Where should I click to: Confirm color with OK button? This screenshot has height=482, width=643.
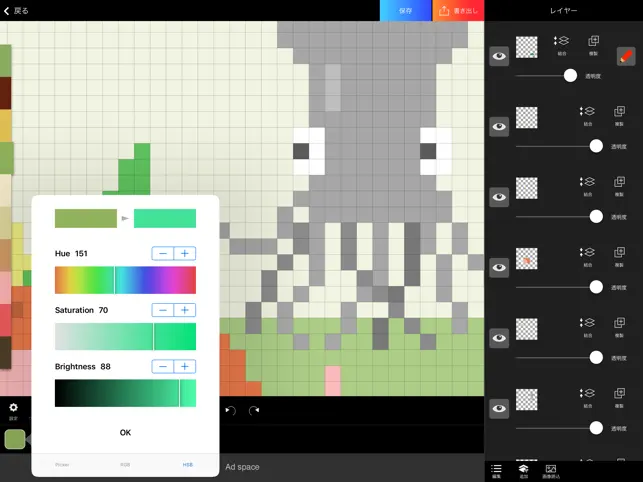click(x=125, y=432)
